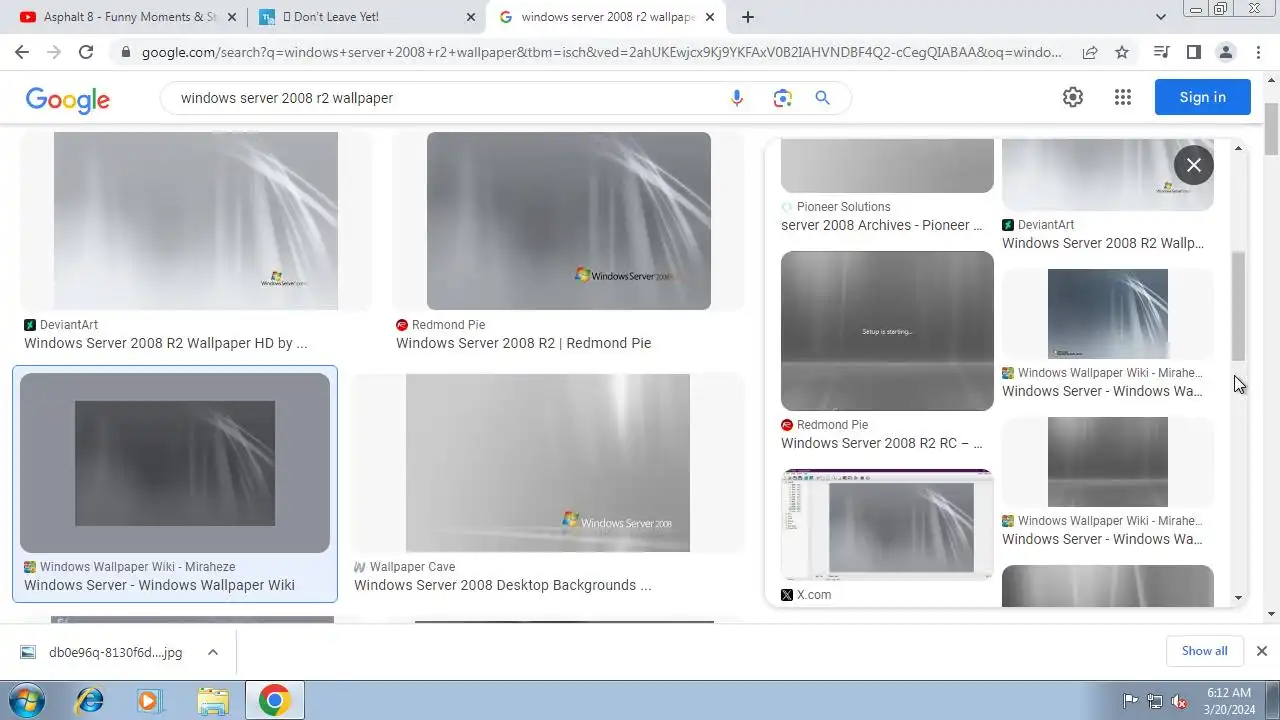This screenshot has height=720, width=1280.
Task: Open a new browser tab
Action: [748, 17]
